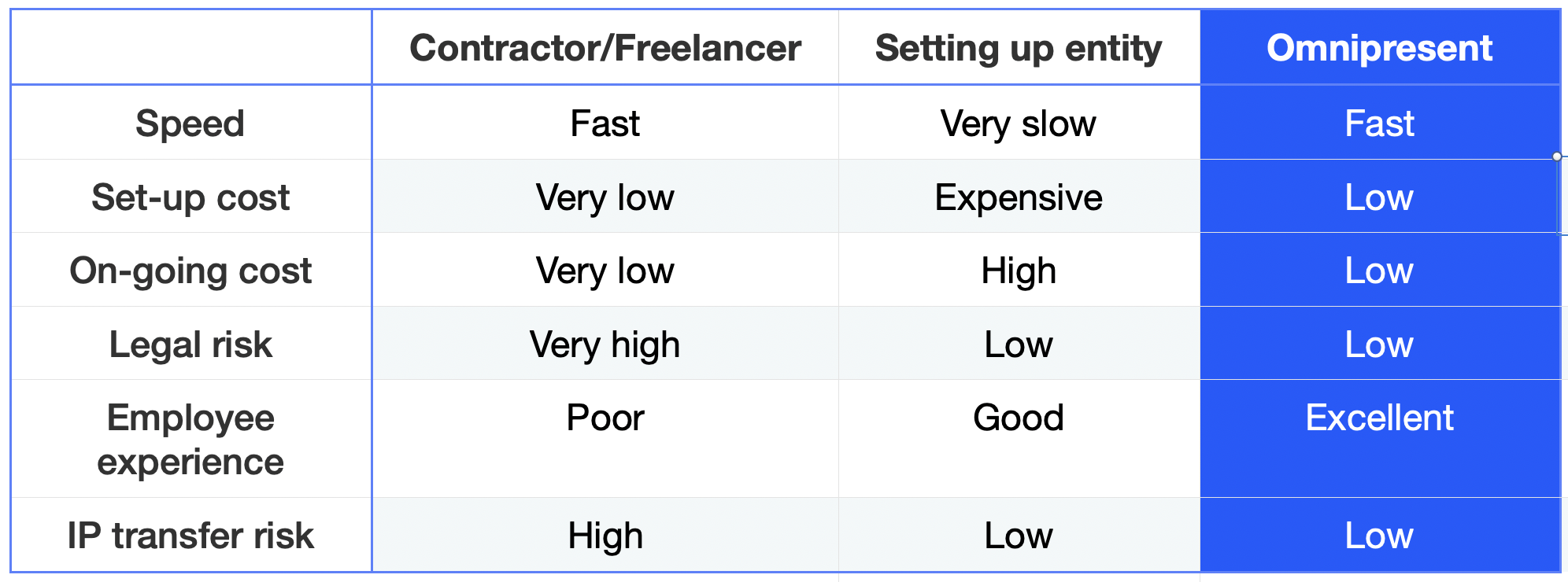Select the Contractor/Freelancer column header
The height and width of the screenshot is (582, 1568).
[x=605, y=47]
